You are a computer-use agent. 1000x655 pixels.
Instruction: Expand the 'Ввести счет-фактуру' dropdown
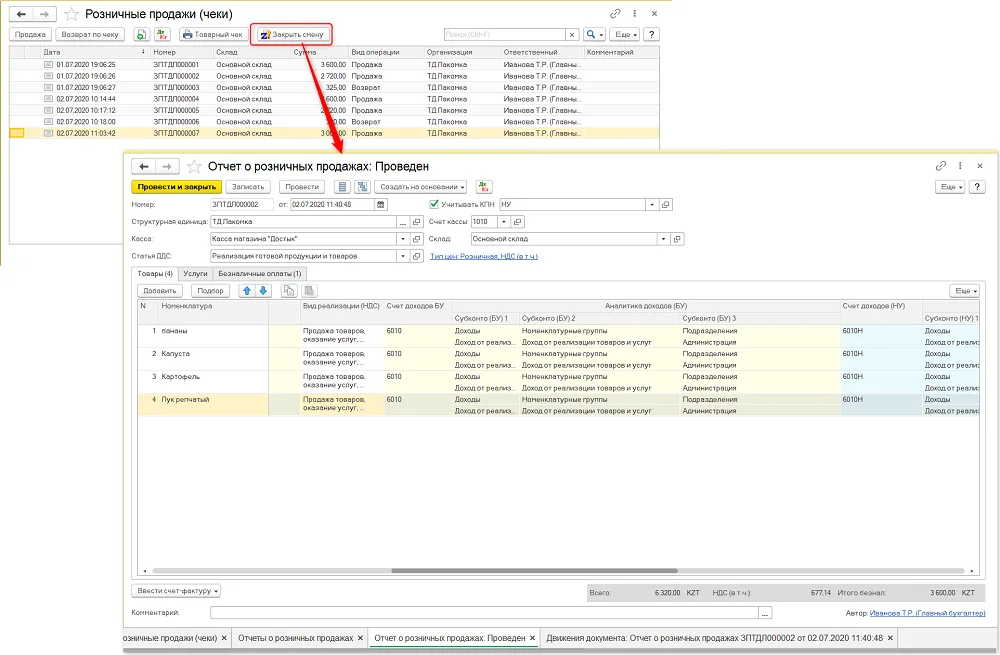pos(176,591)
